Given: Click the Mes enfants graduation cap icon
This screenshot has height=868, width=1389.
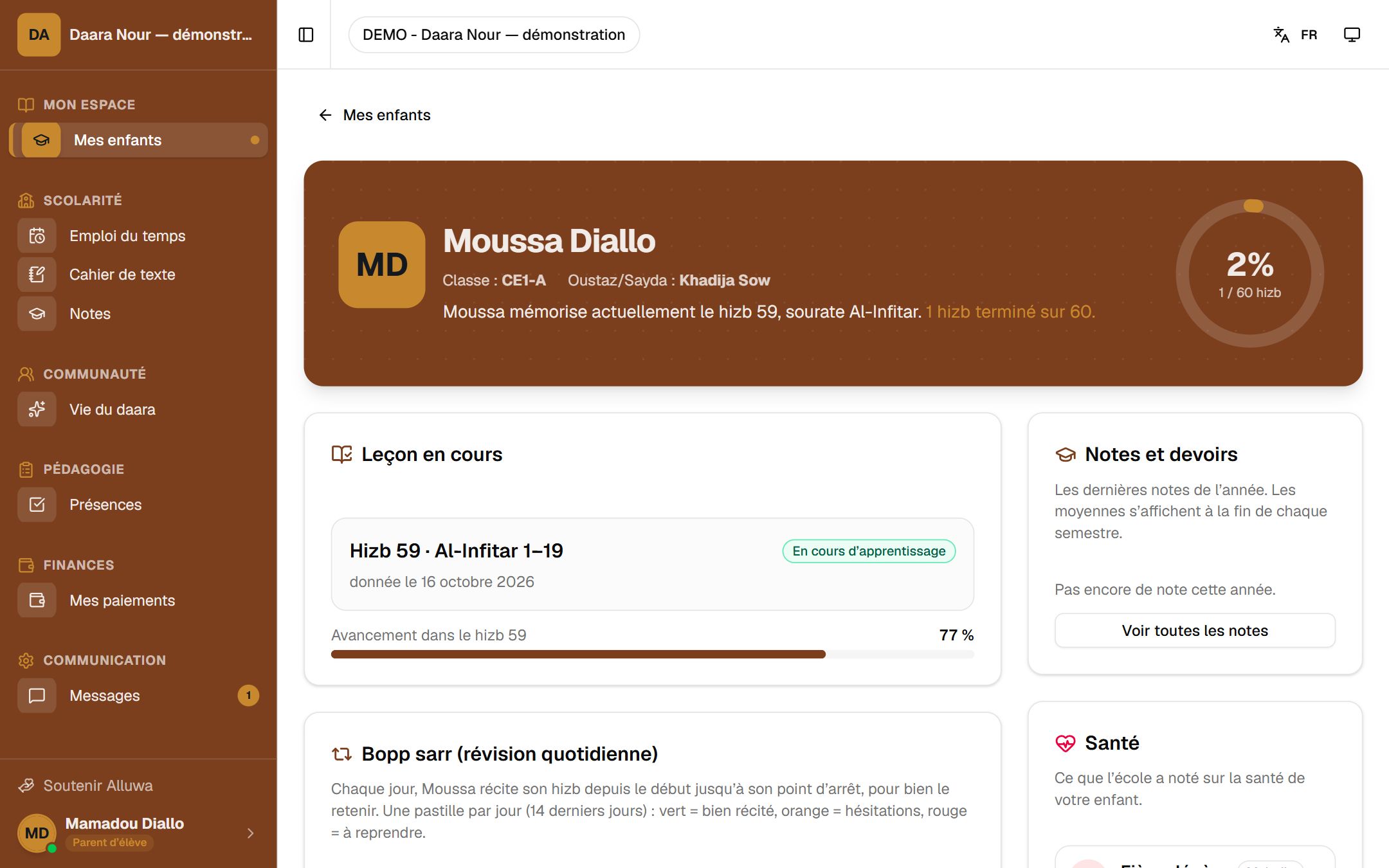Looking at the screenshot, I should tap(41, 140).
